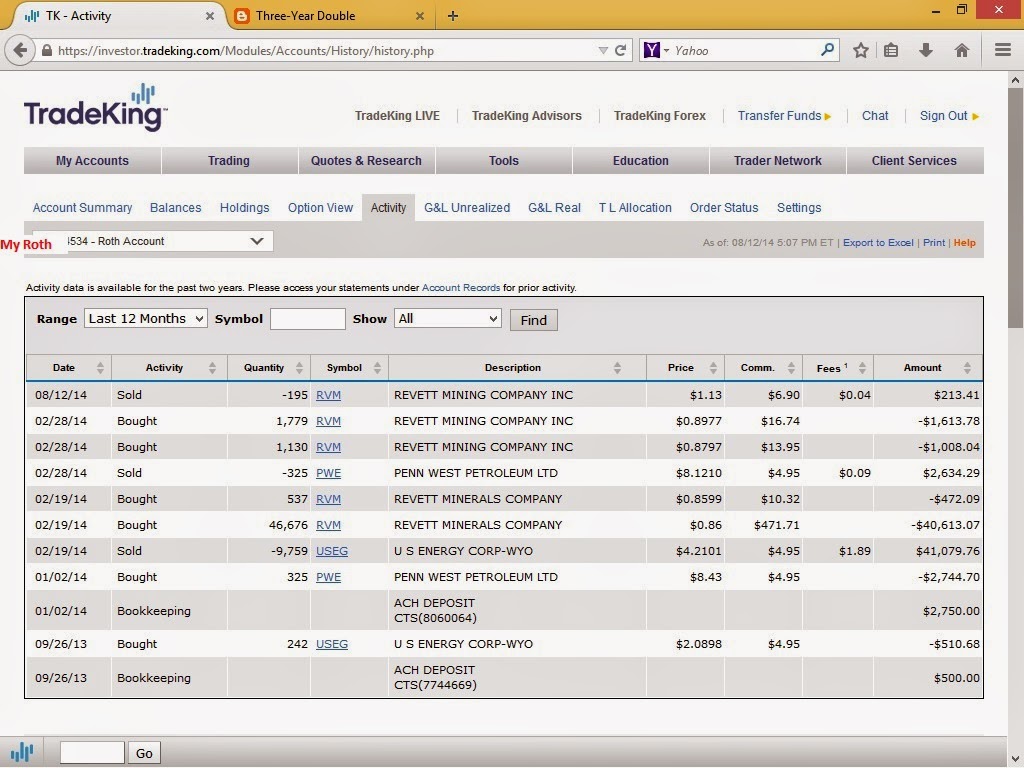
Task: Click the page vertical scrollbar thumb
Action: (x=1015, y=208)
